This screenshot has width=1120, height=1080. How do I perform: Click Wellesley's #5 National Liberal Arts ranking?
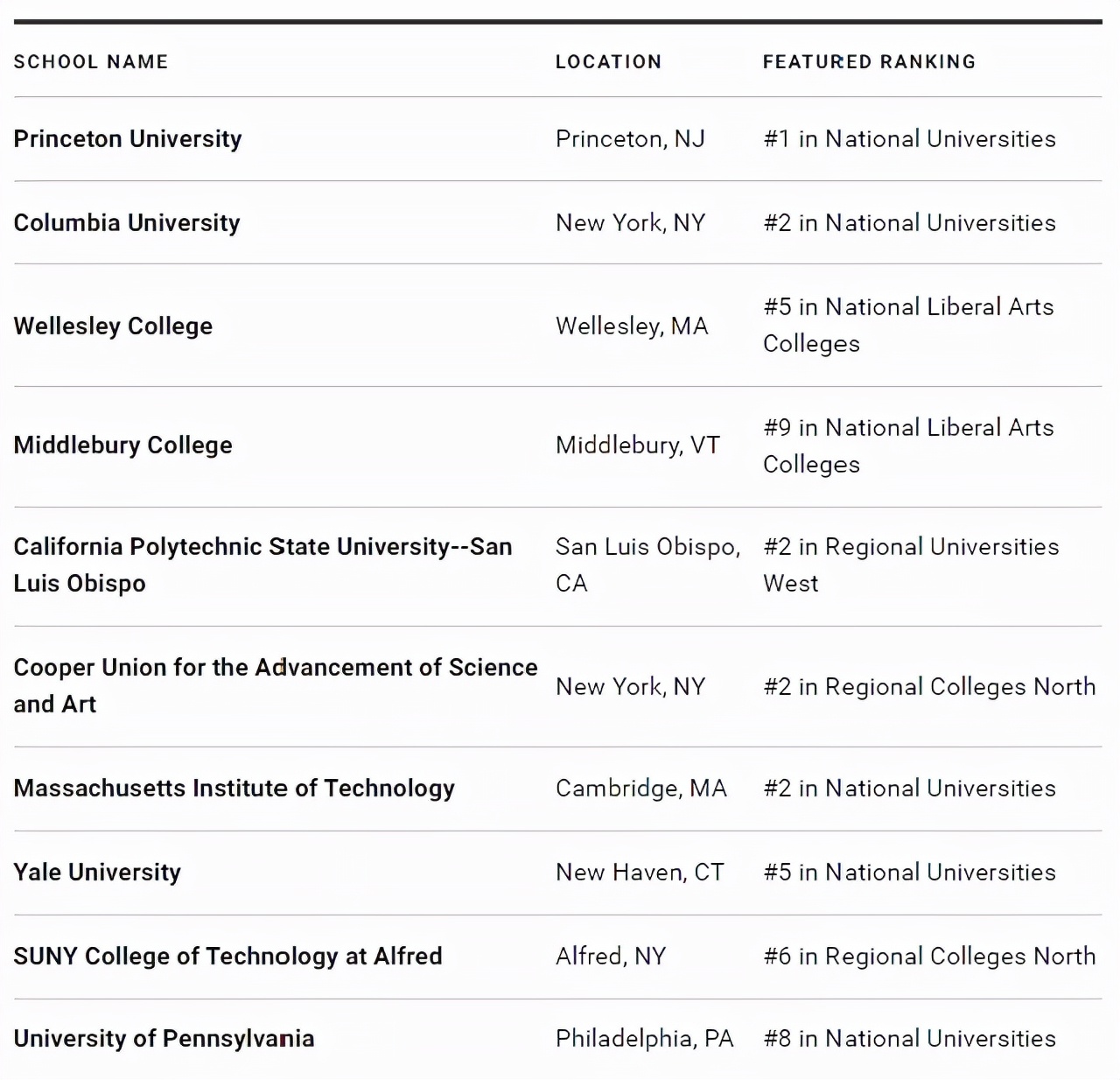coord(907,326)
